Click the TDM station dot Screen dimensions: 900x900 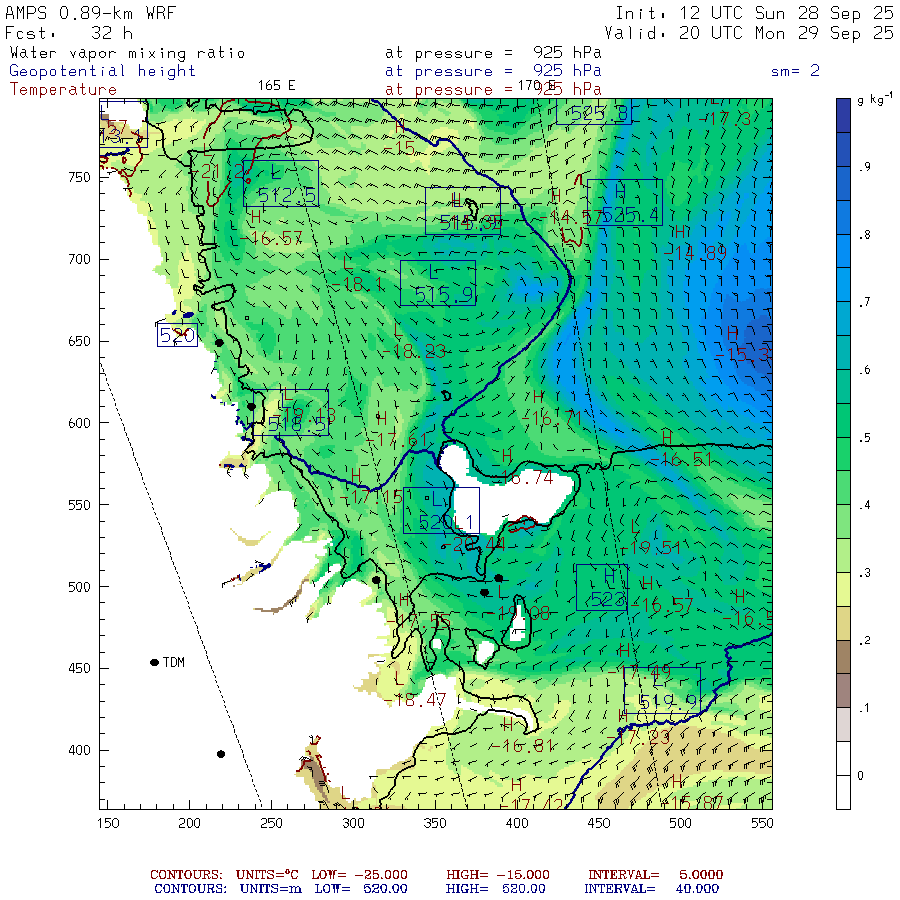coord(154,662)
